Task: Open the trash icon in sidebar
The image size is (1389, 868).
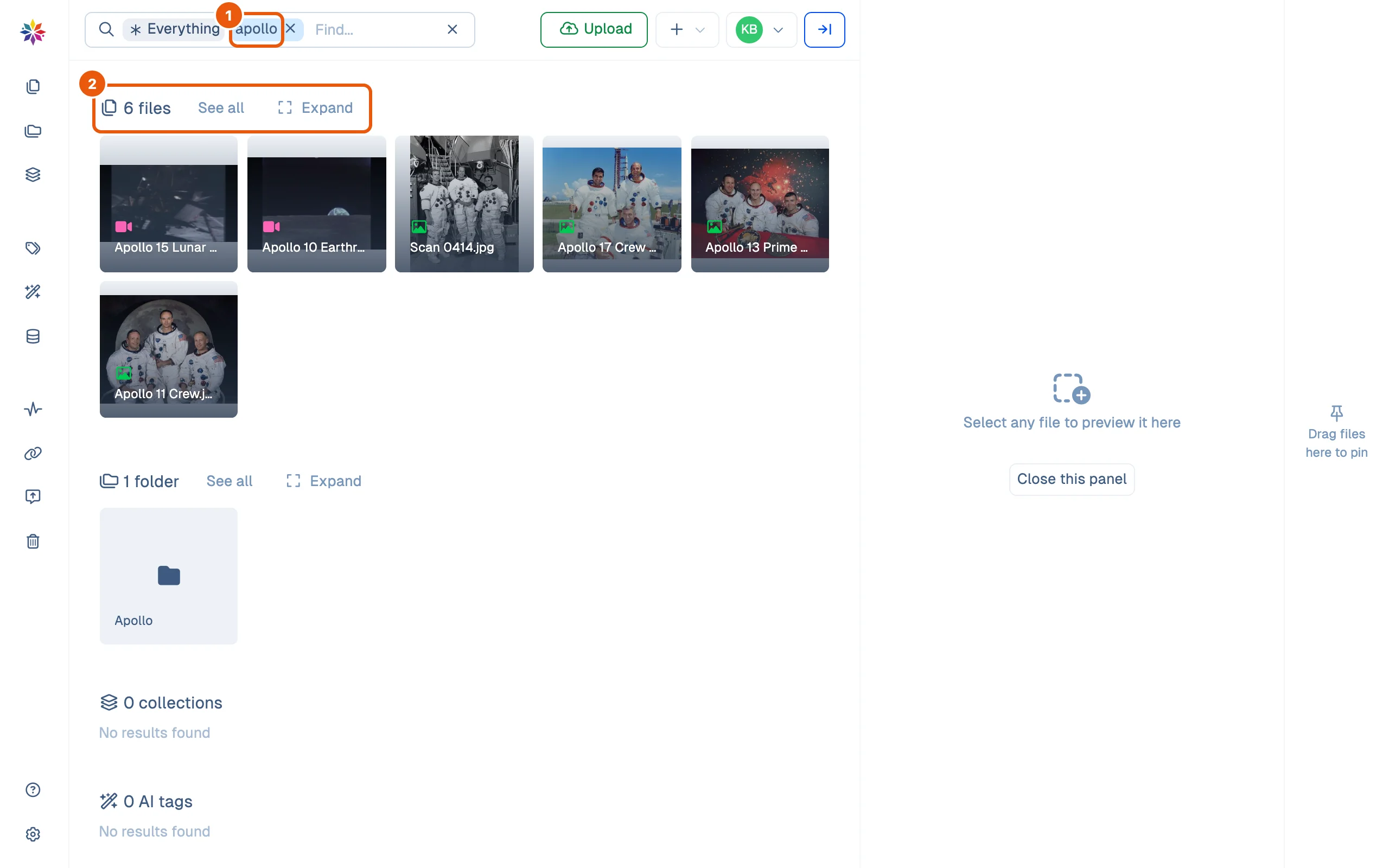Action: [33, 541]
